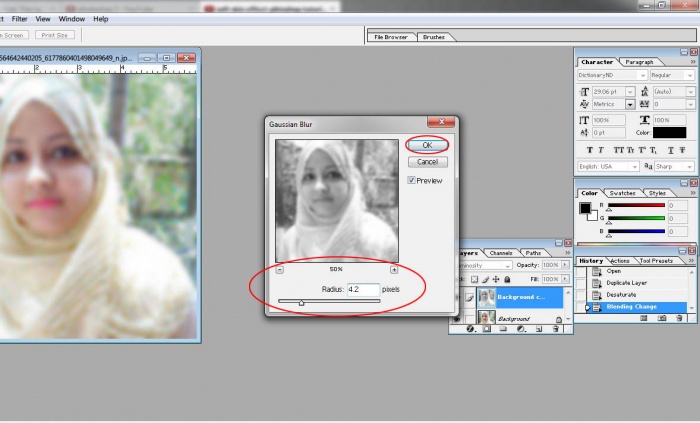The height and width of the screenshot is (423, 700).
Task: Switch to the Tool Presets tab
Action: [656, 261]
